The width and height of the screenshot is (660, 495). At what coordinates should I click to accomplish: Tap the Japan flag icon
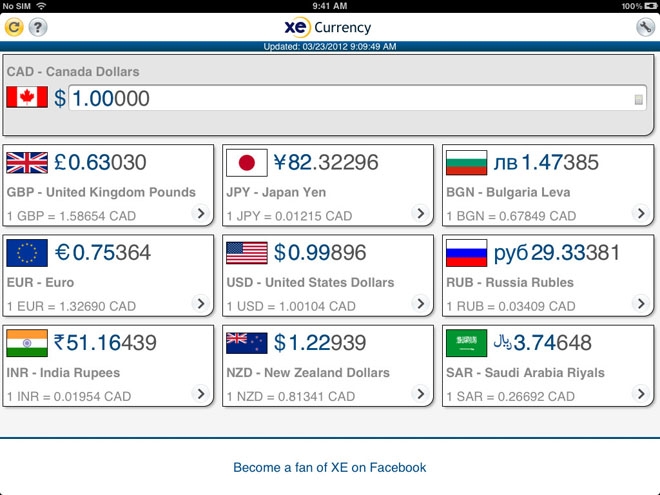click(x=247, y=163)
